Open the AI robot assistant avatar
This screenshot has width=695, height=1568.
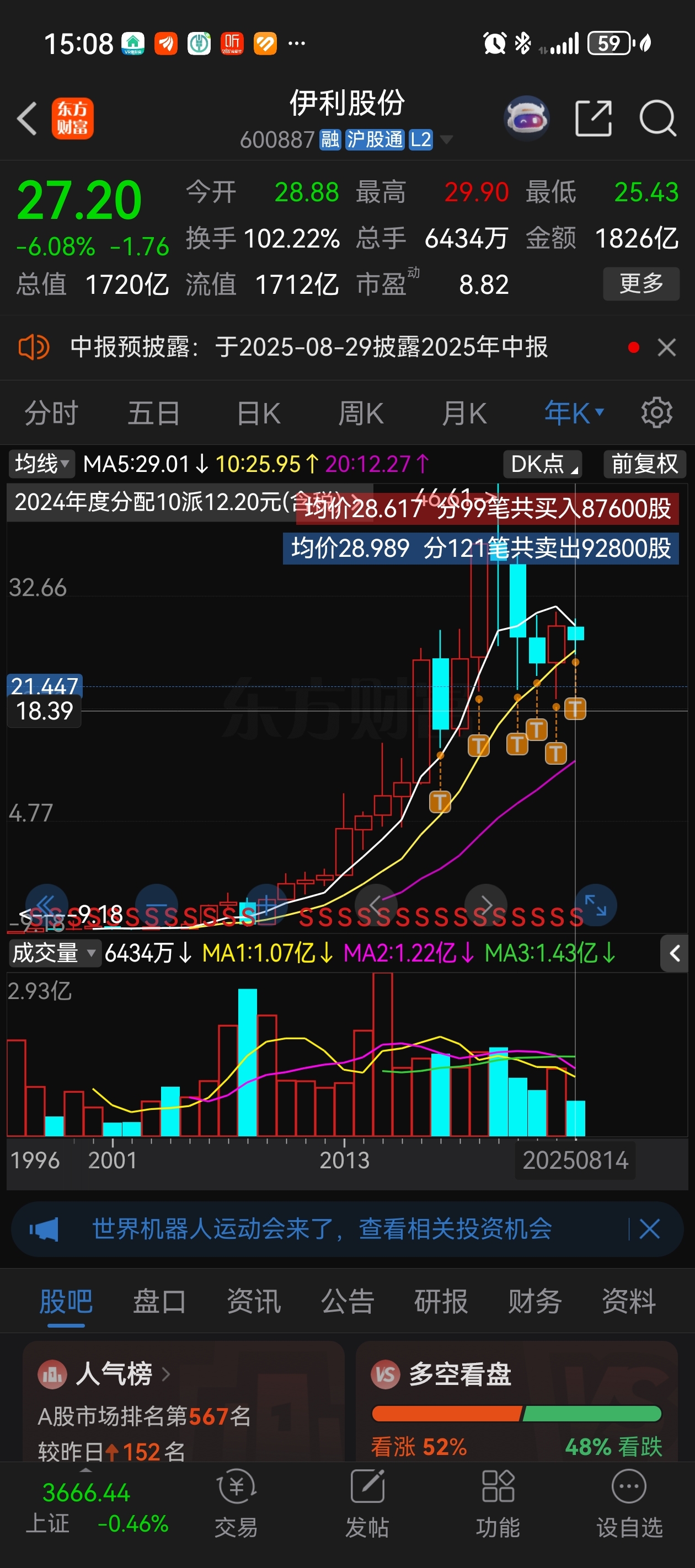[527, 118]
